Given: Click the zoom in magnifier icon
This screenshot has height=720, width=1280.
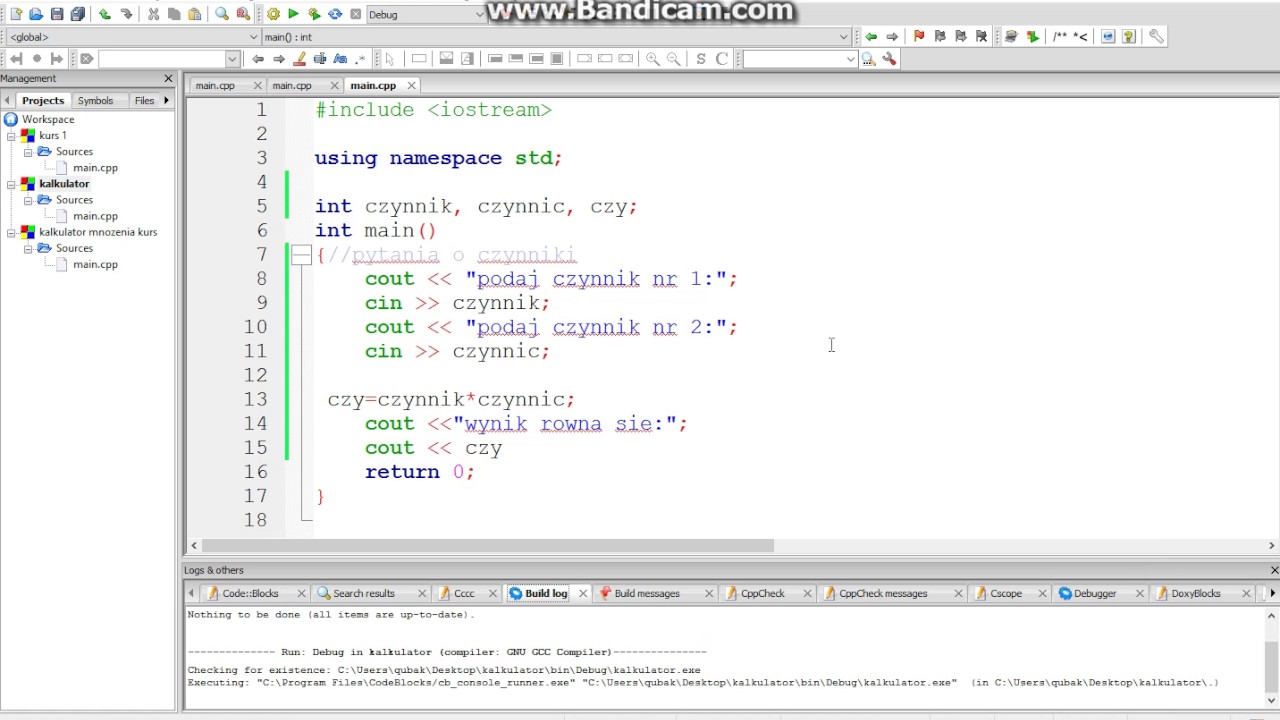Looking at the screenshot, I should pyautogui.click(x=652, y=59).
